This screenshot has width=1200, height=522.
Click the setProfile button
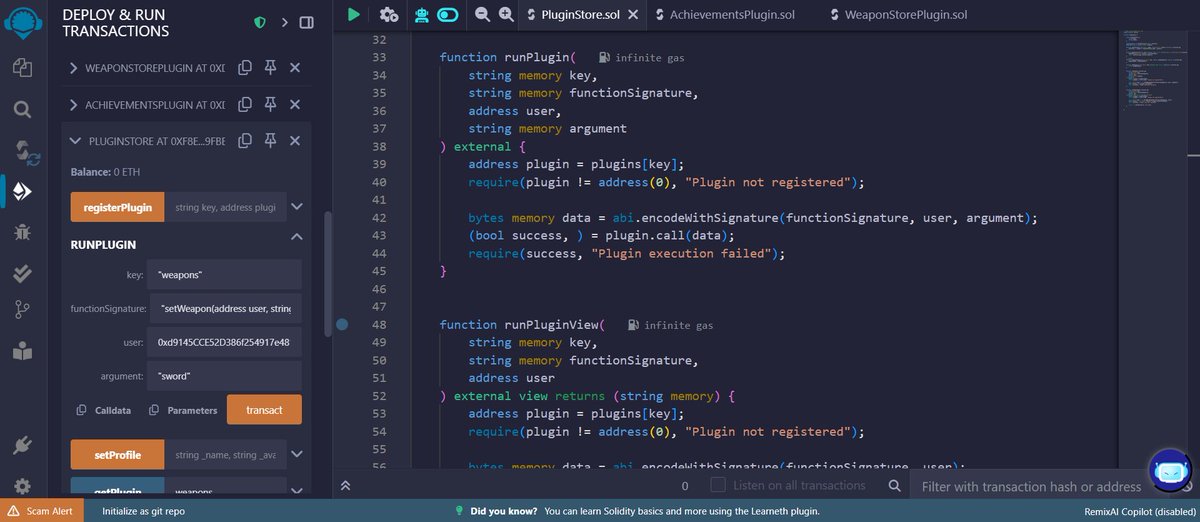pyautogui.click(x=116, y=454)
